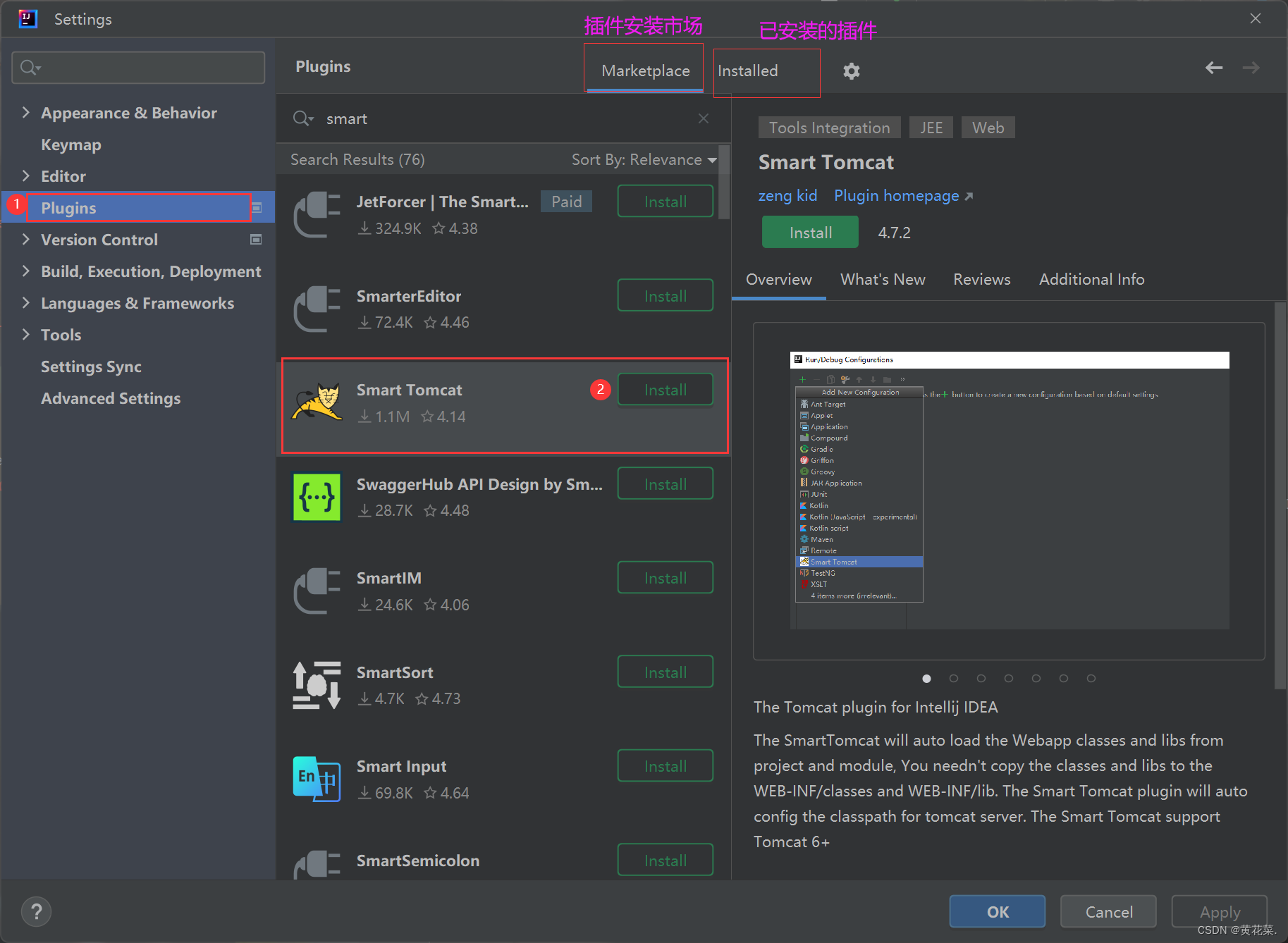Show the second screenshot carousel dot
1288x943 pixels.
953,678
